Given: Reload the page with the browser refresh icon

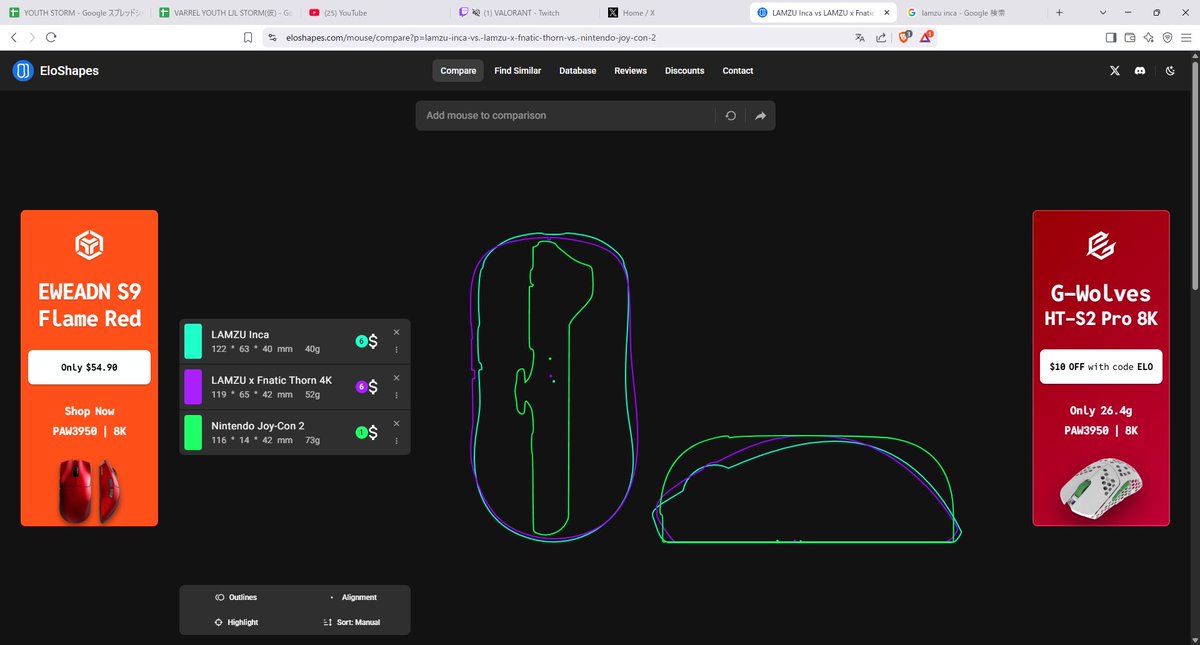Looking at the screenshot, I should coord(51,37).
